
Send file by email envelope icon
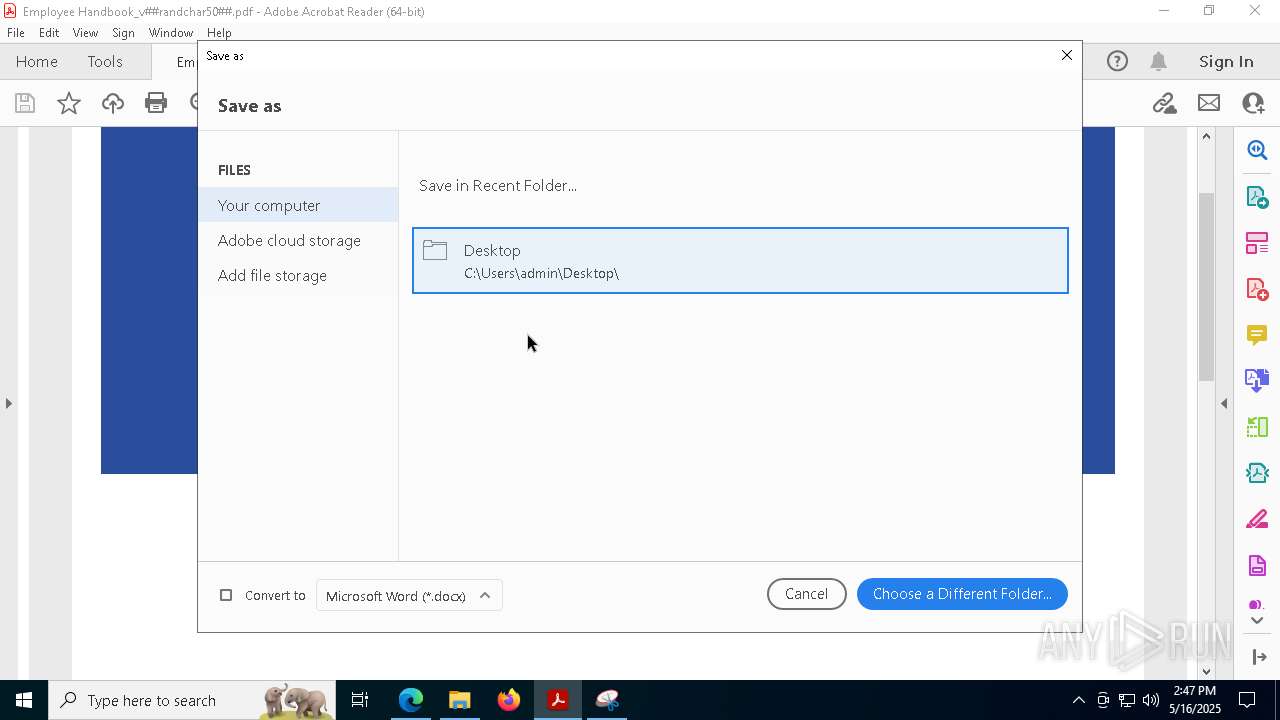[1209, 103]
